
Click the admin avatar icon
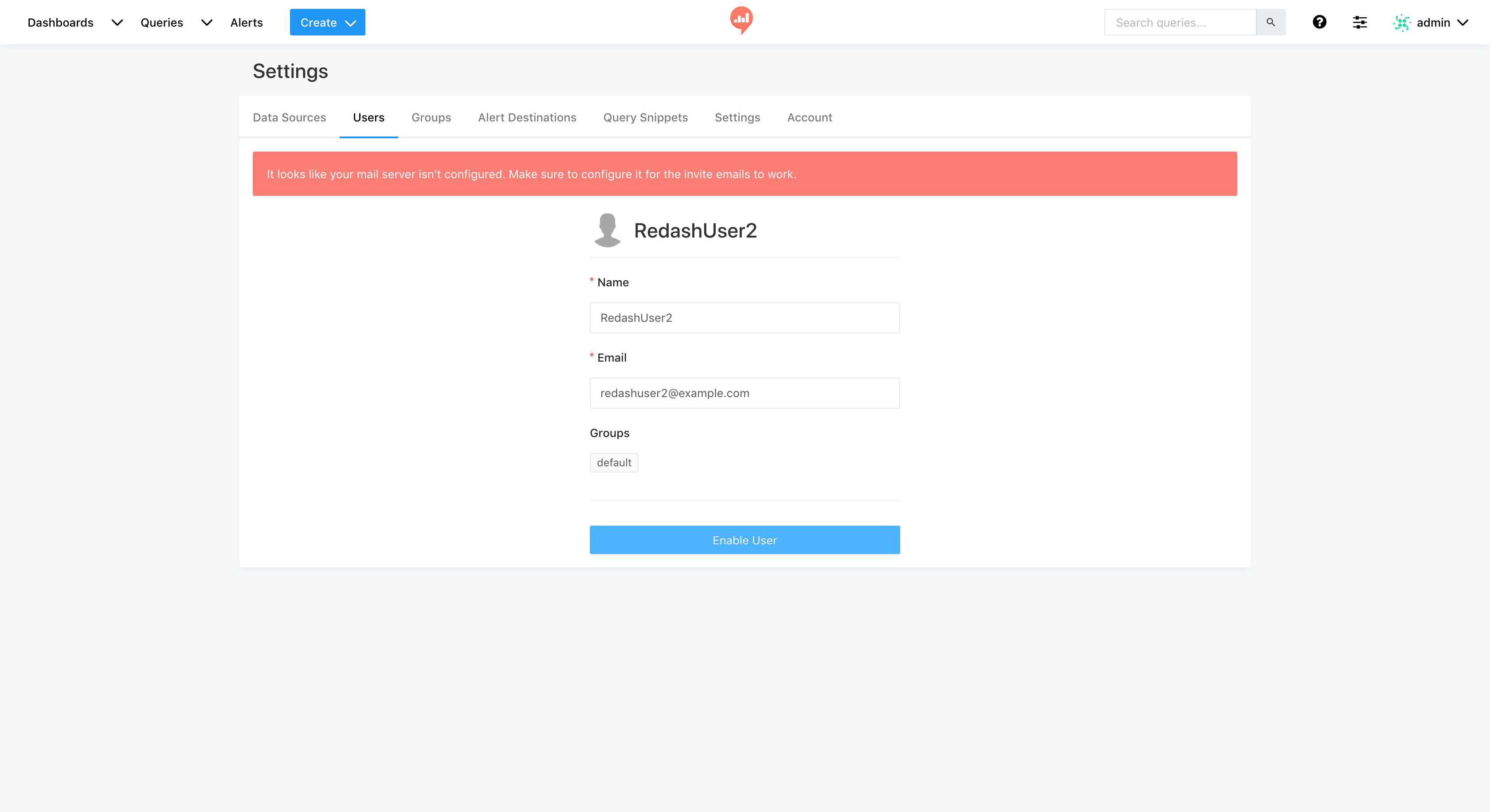(x=1401, y=23)
